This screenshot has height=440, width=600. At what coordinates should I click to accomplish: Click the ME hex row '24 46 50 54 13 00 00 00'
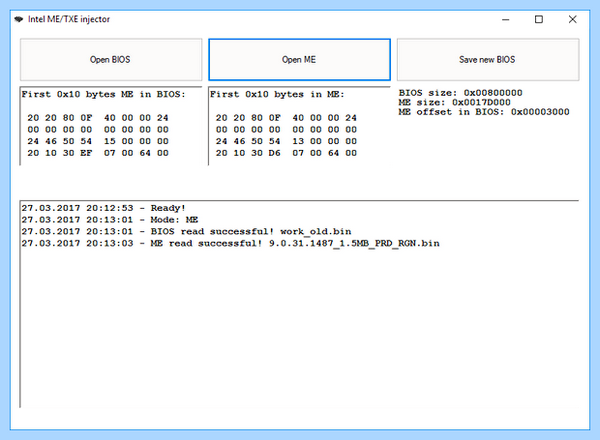(x=286, y=142)
